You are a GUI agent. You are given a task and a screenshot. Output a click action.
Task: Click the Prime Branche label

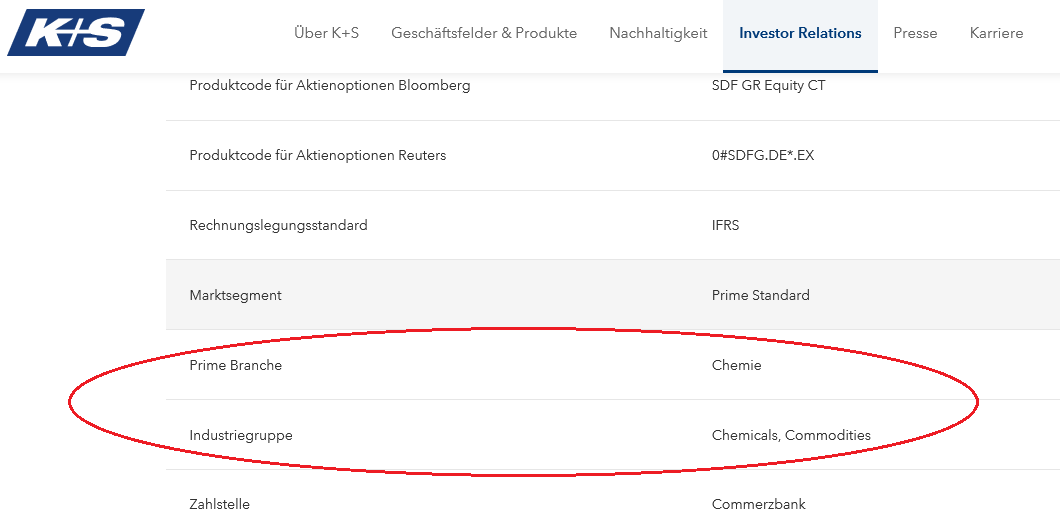click(x=235, y=365)
